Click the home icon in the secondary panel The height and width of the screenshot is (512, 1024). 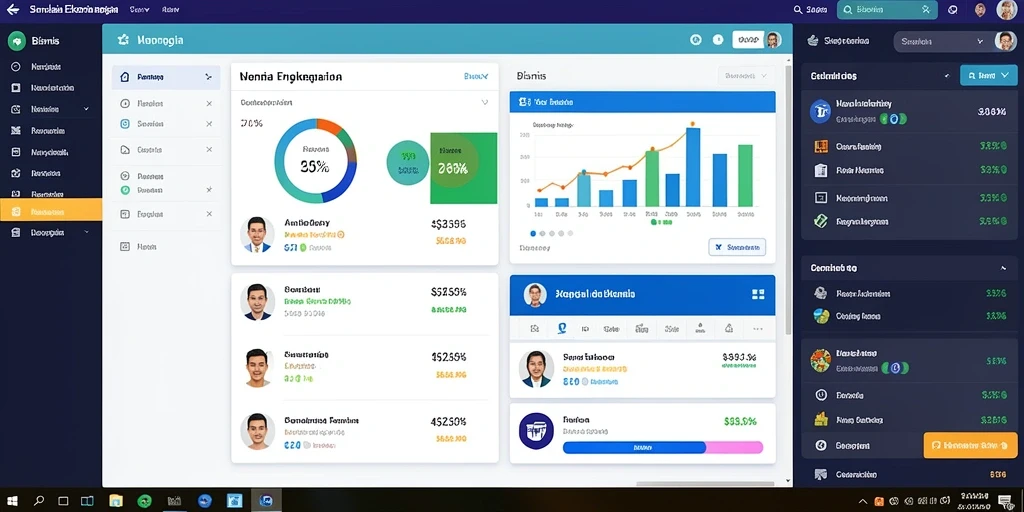[125, 77]
